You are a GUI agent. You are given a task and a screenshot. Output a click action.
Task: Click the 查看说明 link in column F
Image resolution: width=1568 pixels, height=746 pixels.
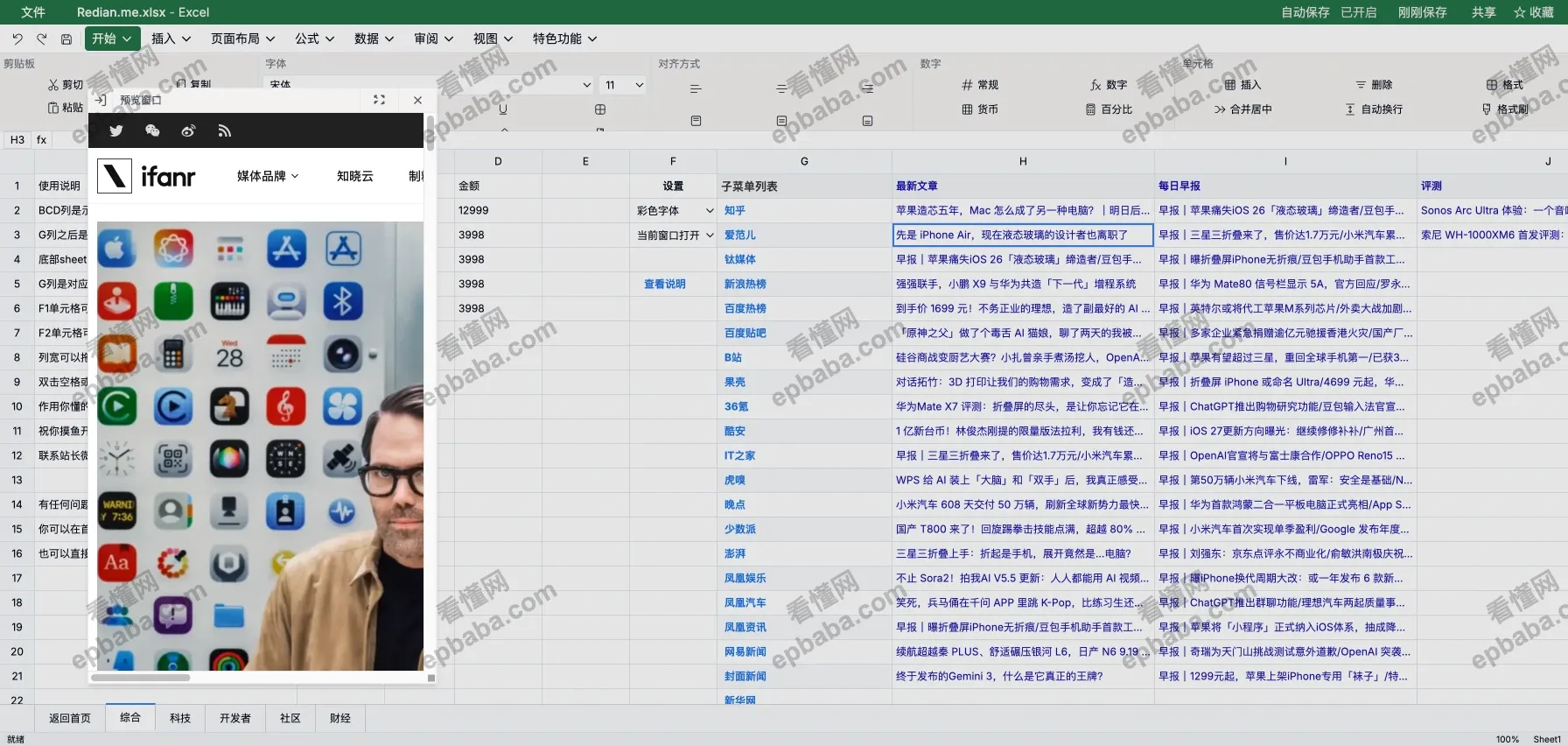pos(665,284)
